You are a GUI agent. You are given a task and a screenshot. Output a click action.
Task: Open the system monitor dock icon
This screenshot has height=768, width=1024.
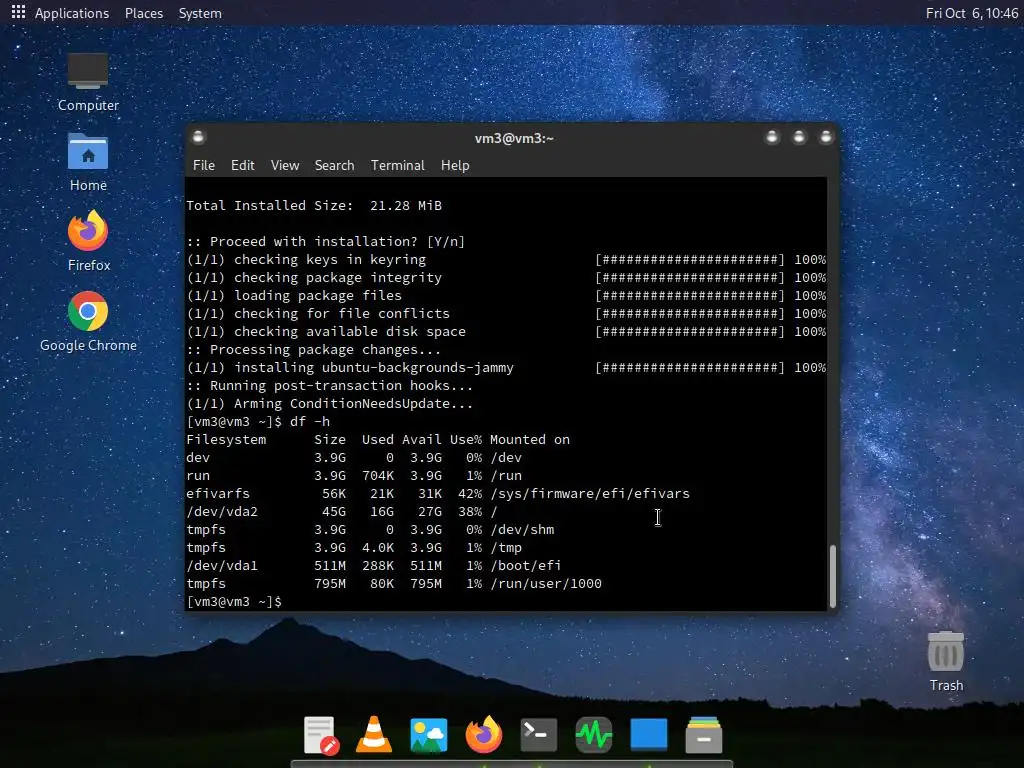pyautogui.click(x=594, y=735)
